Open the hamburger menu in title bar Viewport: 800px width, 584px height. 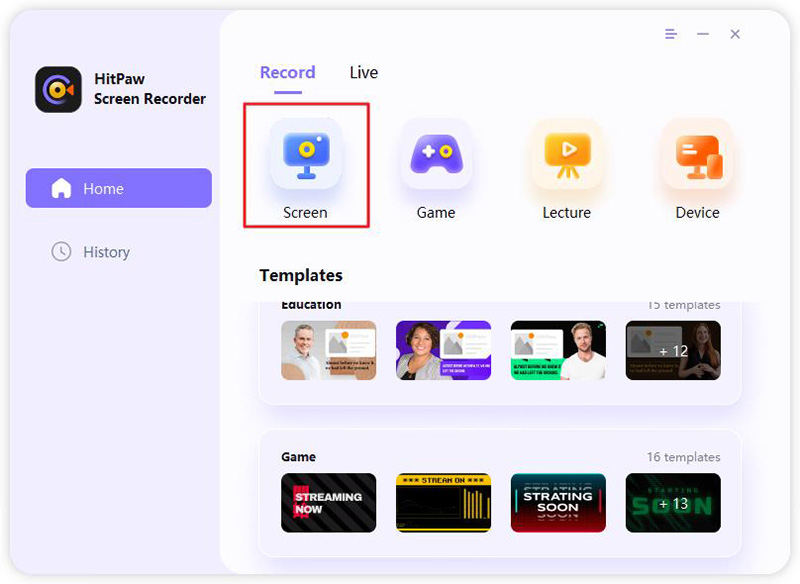click(671, 34)
